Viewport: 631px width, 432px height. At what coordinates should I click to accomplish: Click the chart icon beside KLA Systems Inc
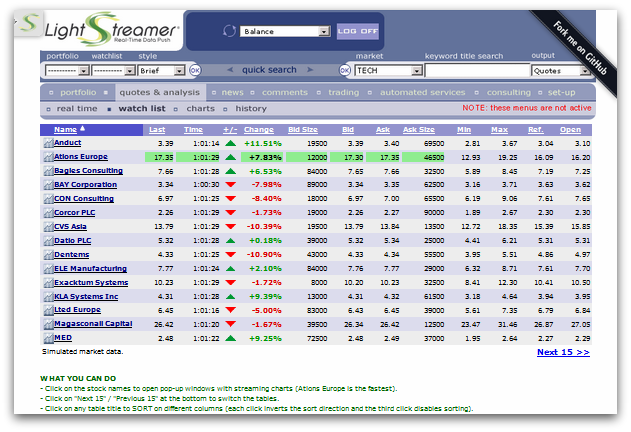tap(48, 297)
